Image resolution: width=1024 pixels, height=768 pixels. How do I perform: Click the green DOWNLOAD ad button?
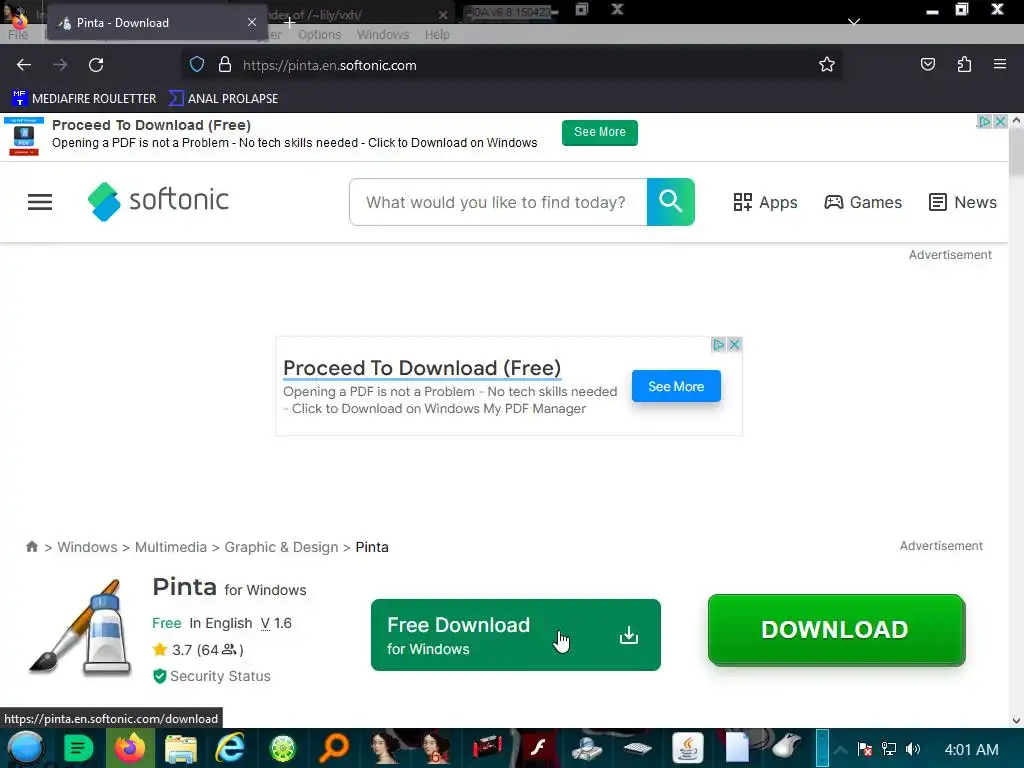click(x=836, y=630)
